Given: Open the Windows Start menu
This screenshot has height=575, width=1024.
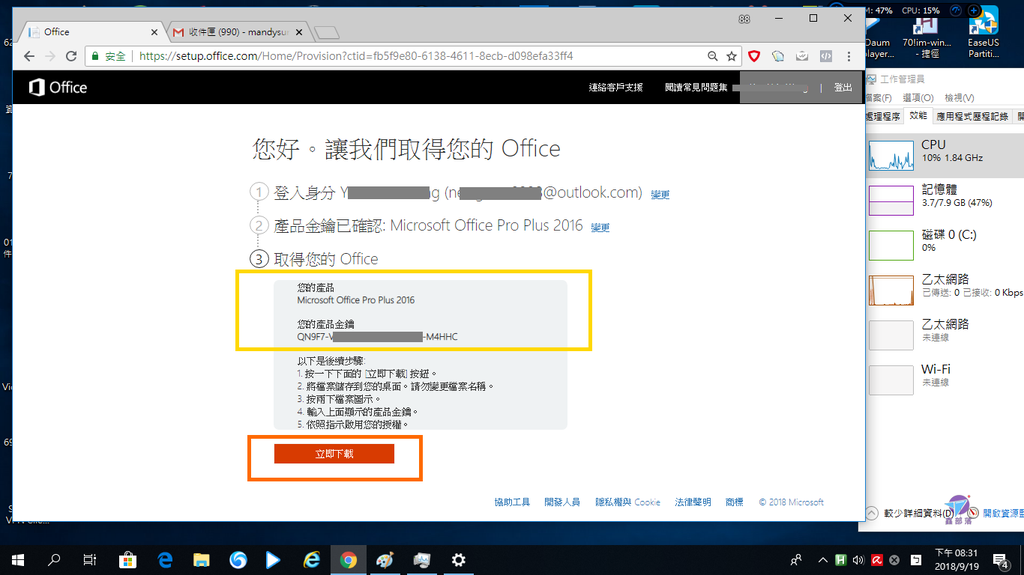Looking at the screenshot, I should [x=18, y=560].
